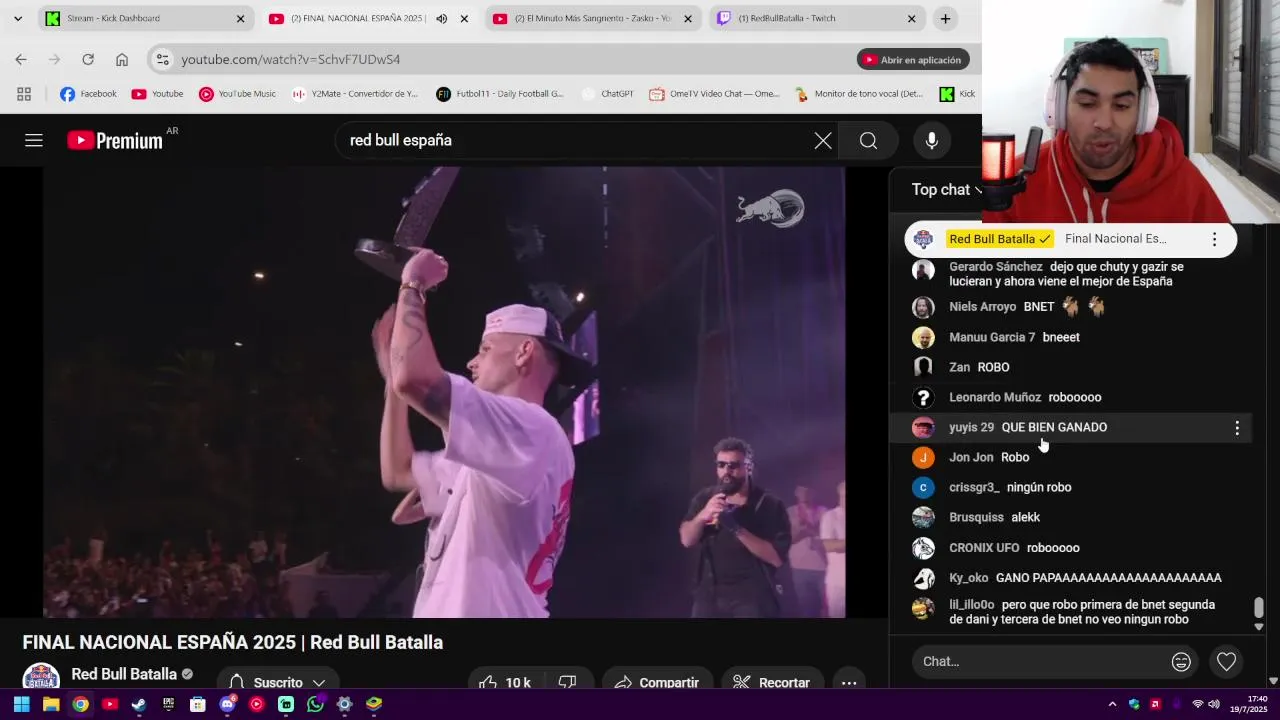Click the Recortar clip button
Viewport: 1280px width, 720px height.
[771, 683]
